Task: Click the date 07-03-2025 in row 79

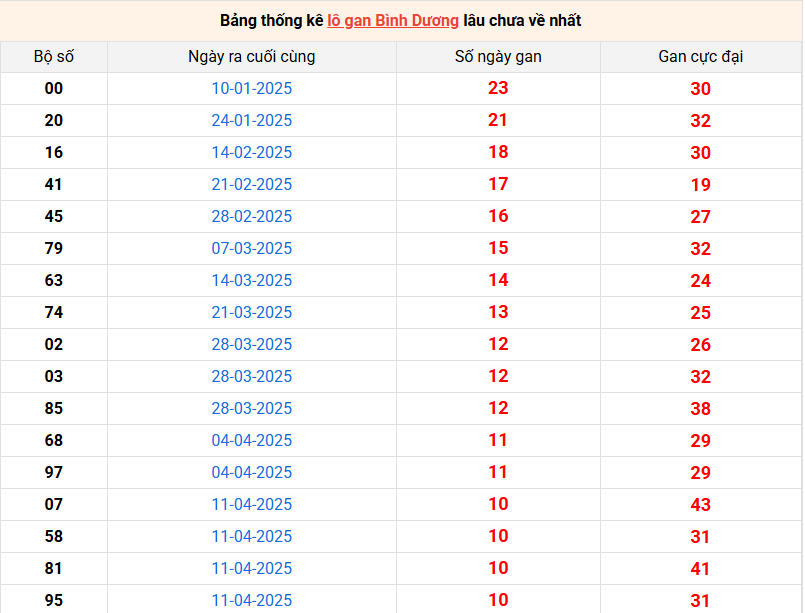Action: point(251,249)
